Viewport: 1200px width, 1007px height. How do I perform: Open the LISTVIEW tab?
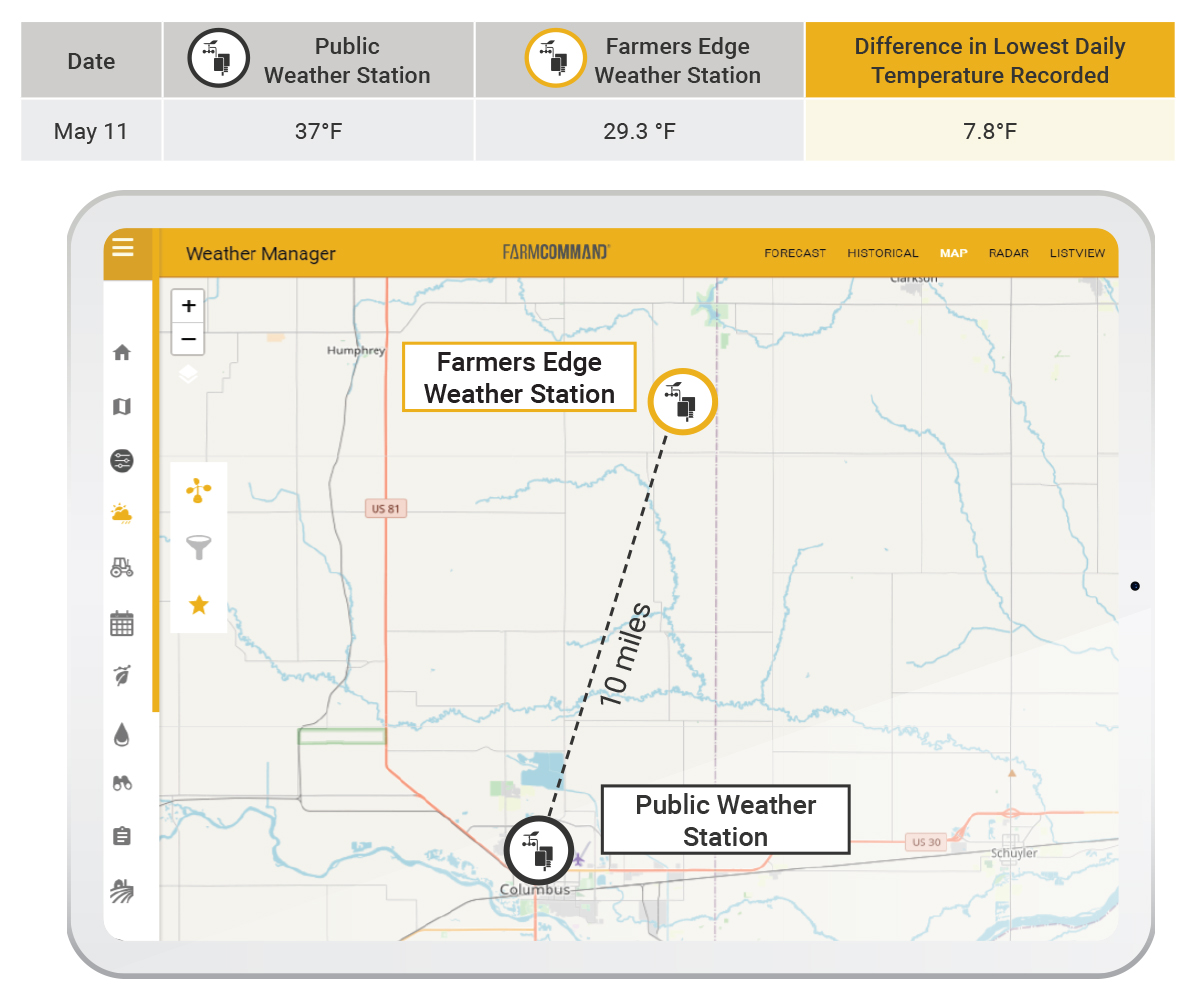[1077, 253]
